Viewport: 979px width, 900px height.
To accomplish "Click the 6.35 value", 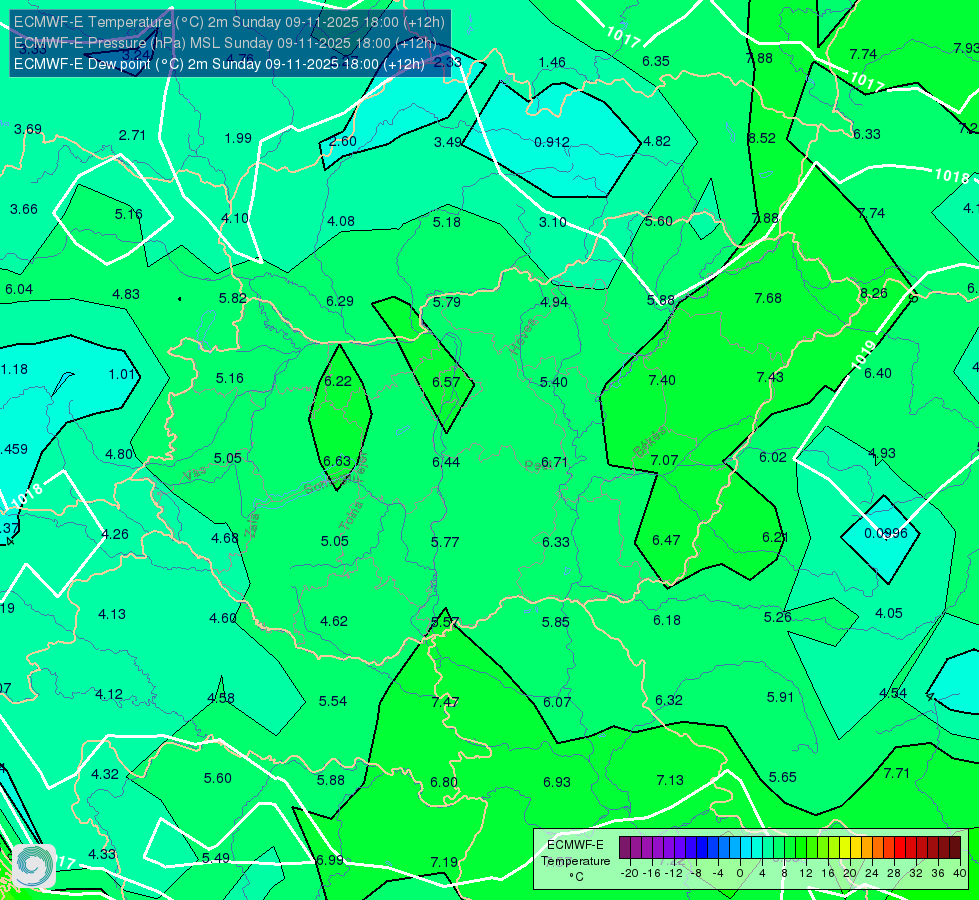I will point(656,61).
